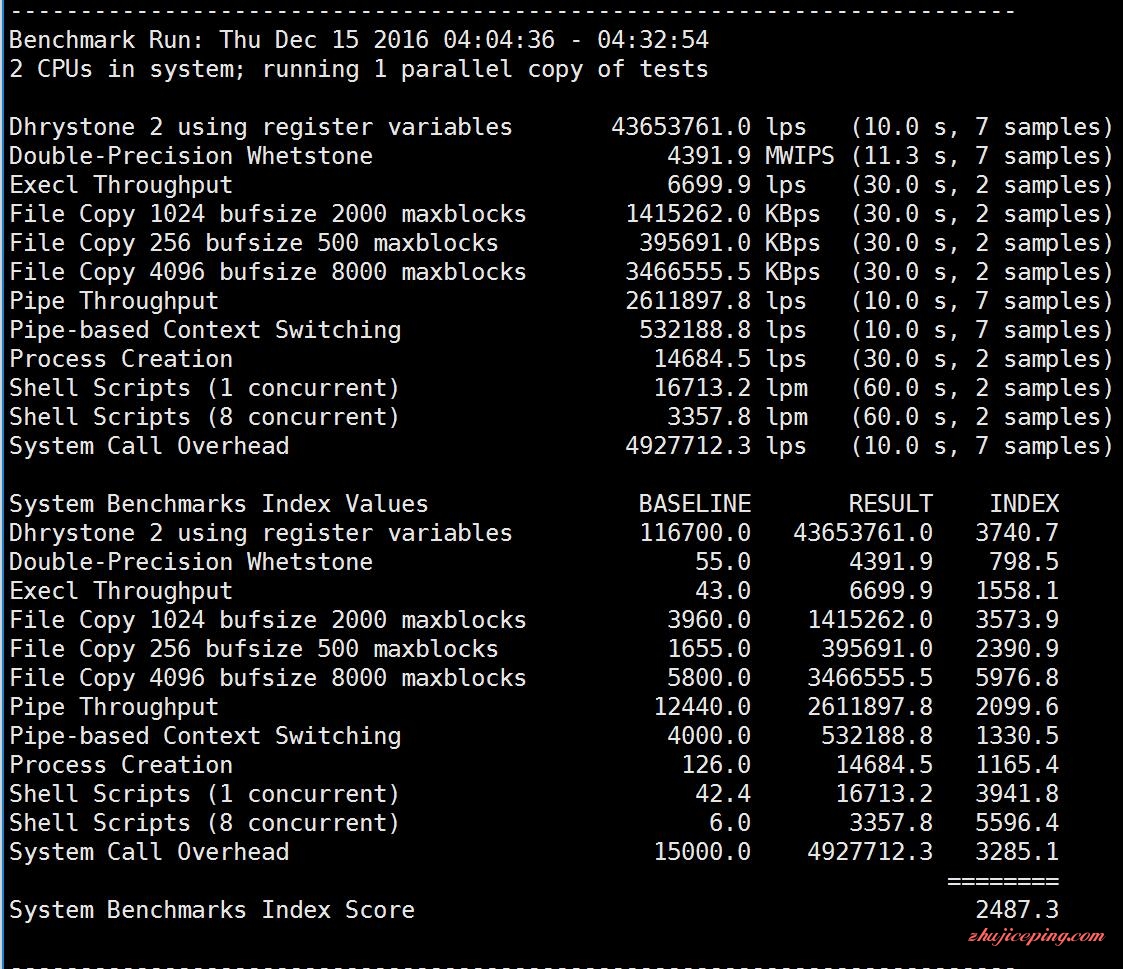
Task: Click the Dhrystone index value 3740.7
Action: tap(1016, 533)
